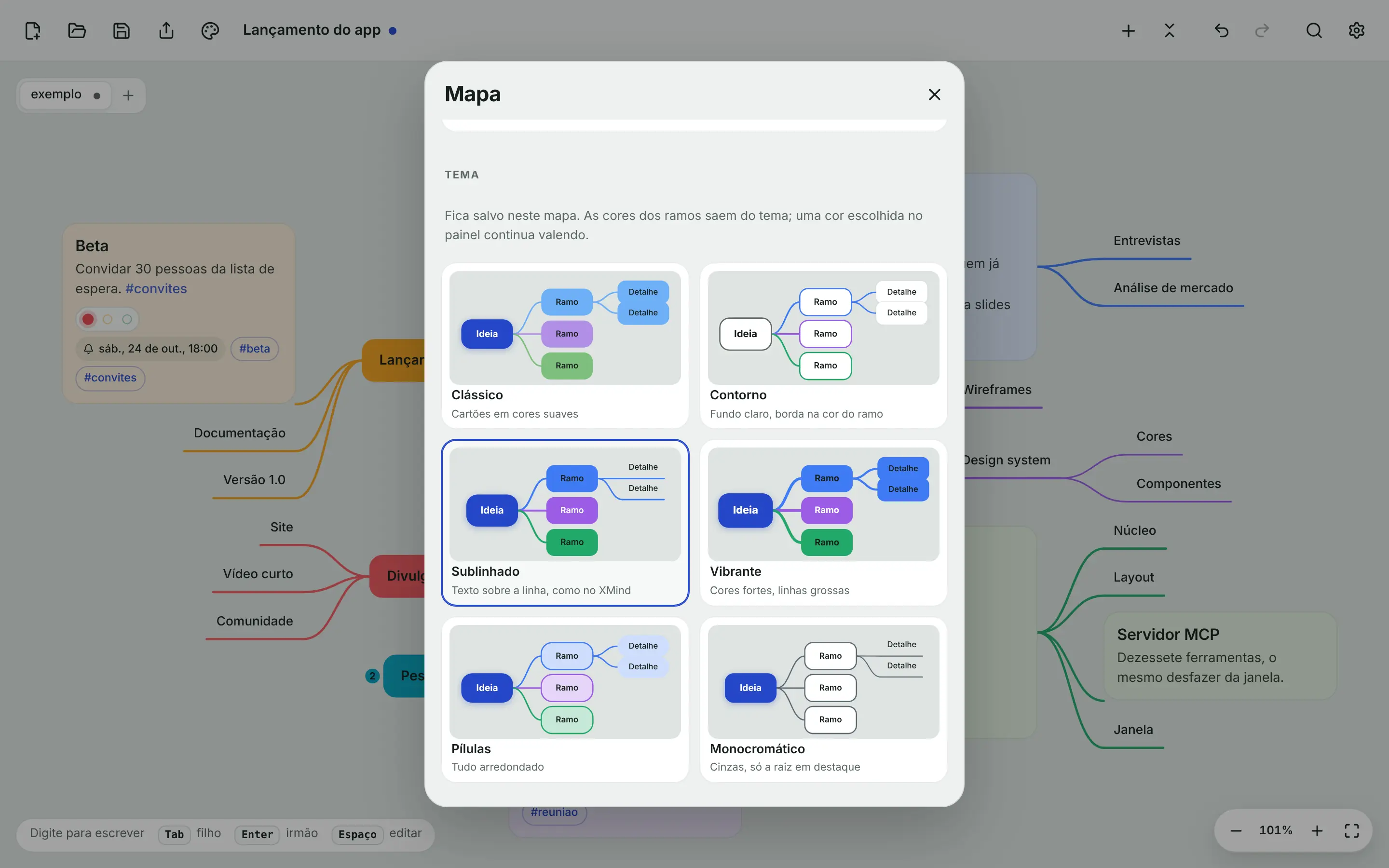The width and height of the screenshot is (1389, 868).
Task: Close the Mapa dialog
Action: coord(934,95)
